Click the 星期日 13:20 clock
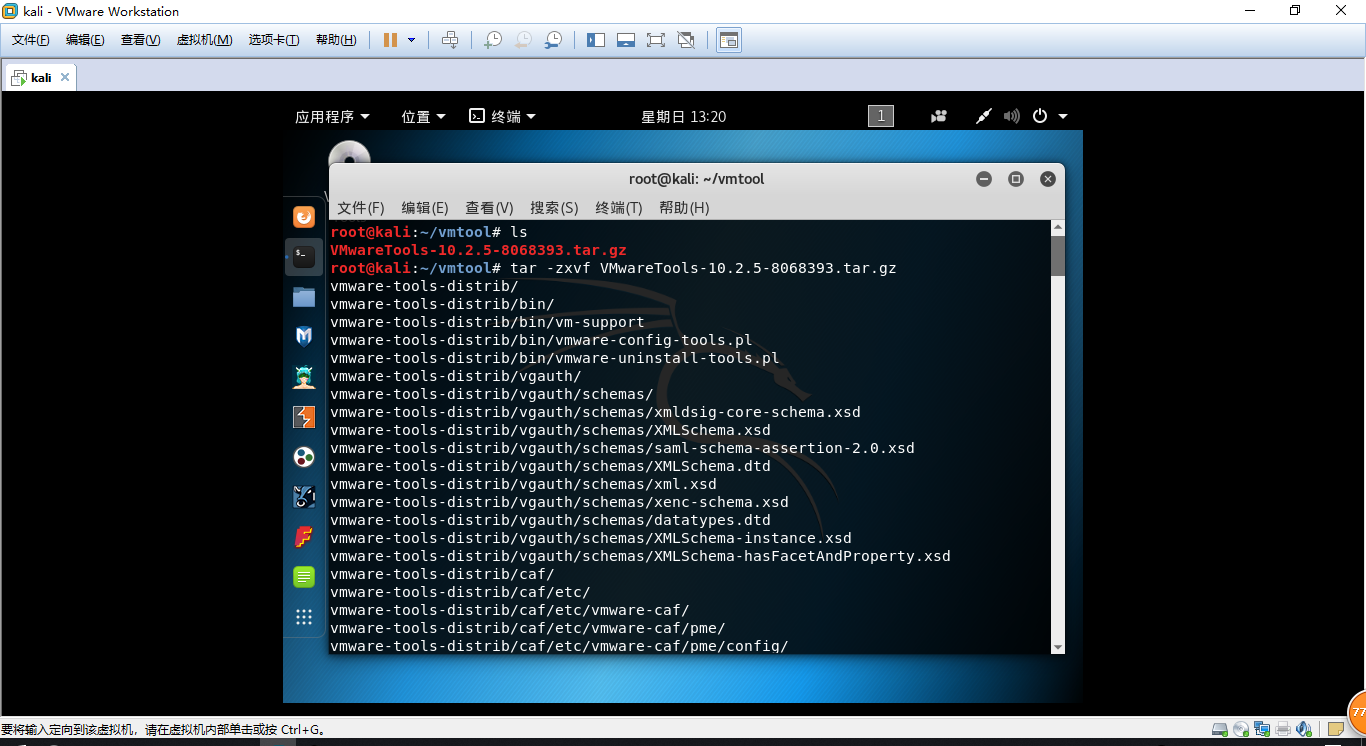Viewport: 1366px width, 746px height. pos(684,117)
